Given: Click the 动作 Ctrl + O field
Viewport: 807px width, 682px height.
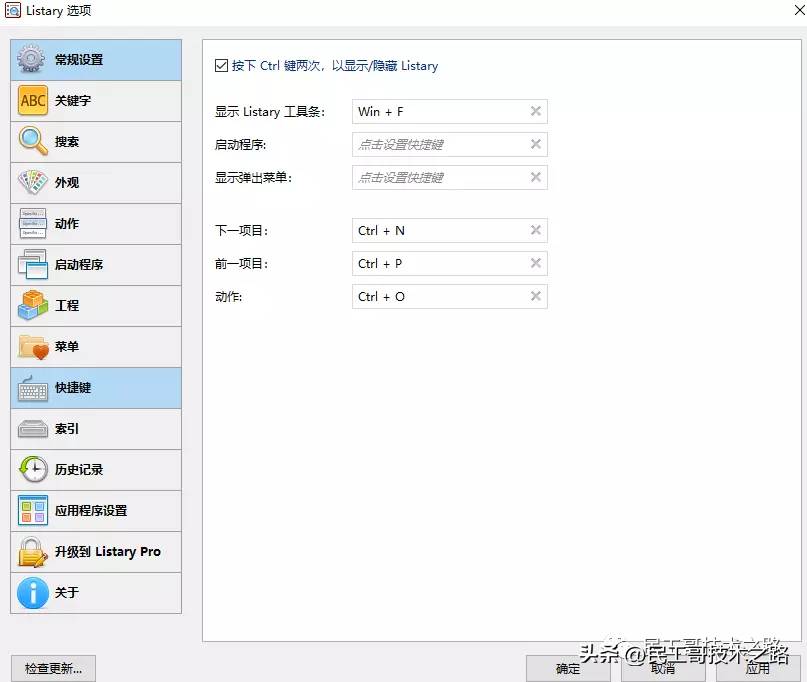Looking at the screenshot, I should pos(449,296).
